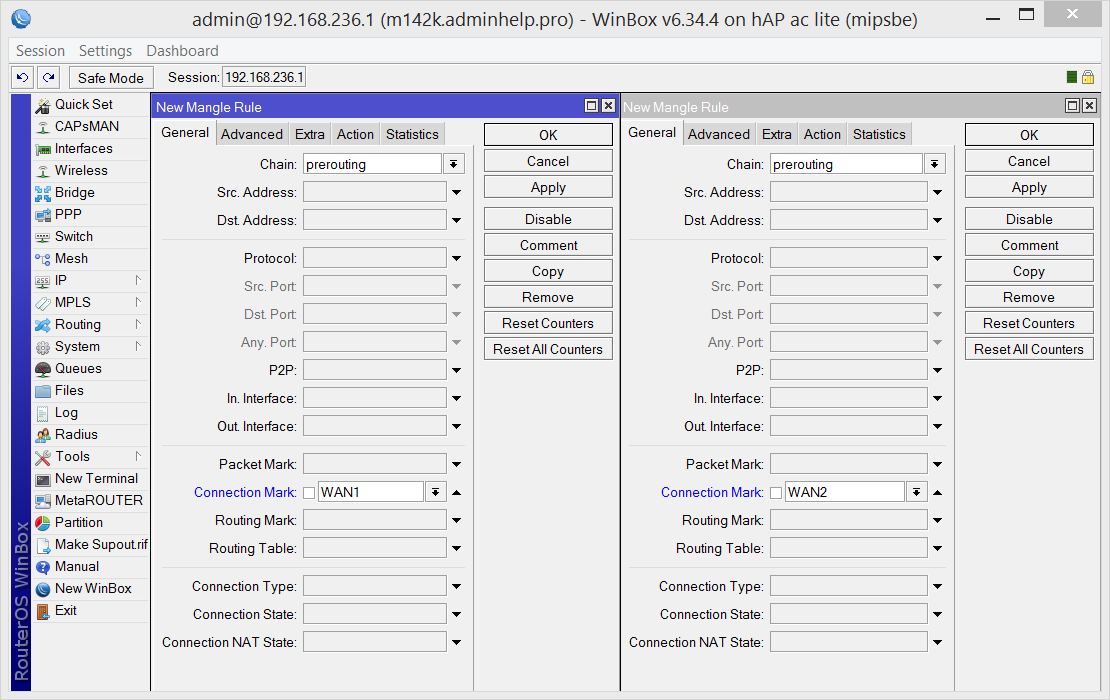Open Mesh menu icon
Image resolution: width=1110 pixels, height=700 pixels.
pyautogui.click(x=43, y=259)
